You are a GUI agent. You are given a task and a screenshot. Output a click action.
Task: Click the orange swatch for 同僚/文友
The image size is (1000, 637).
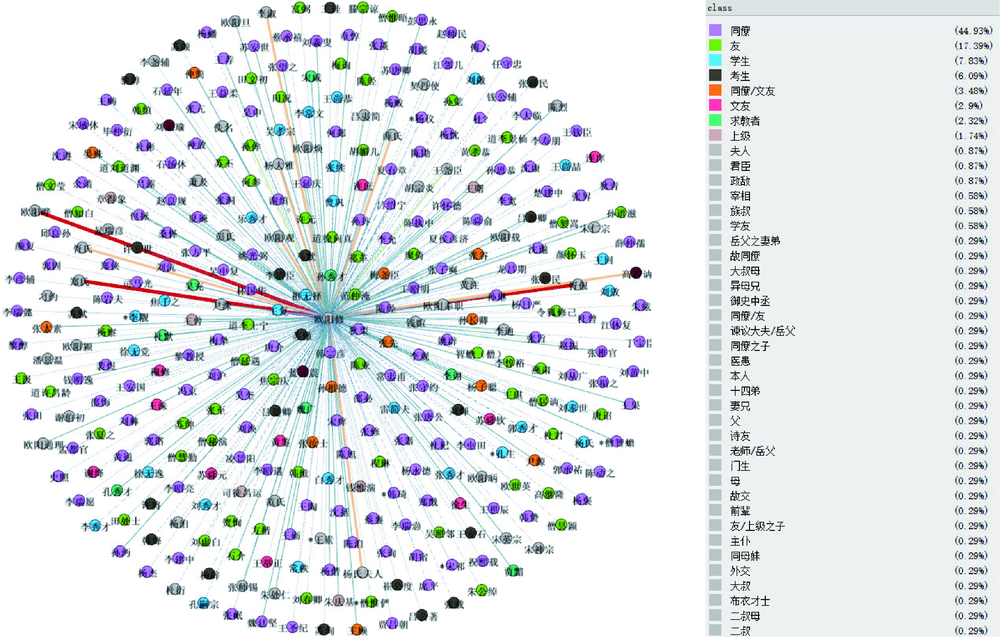716,91
